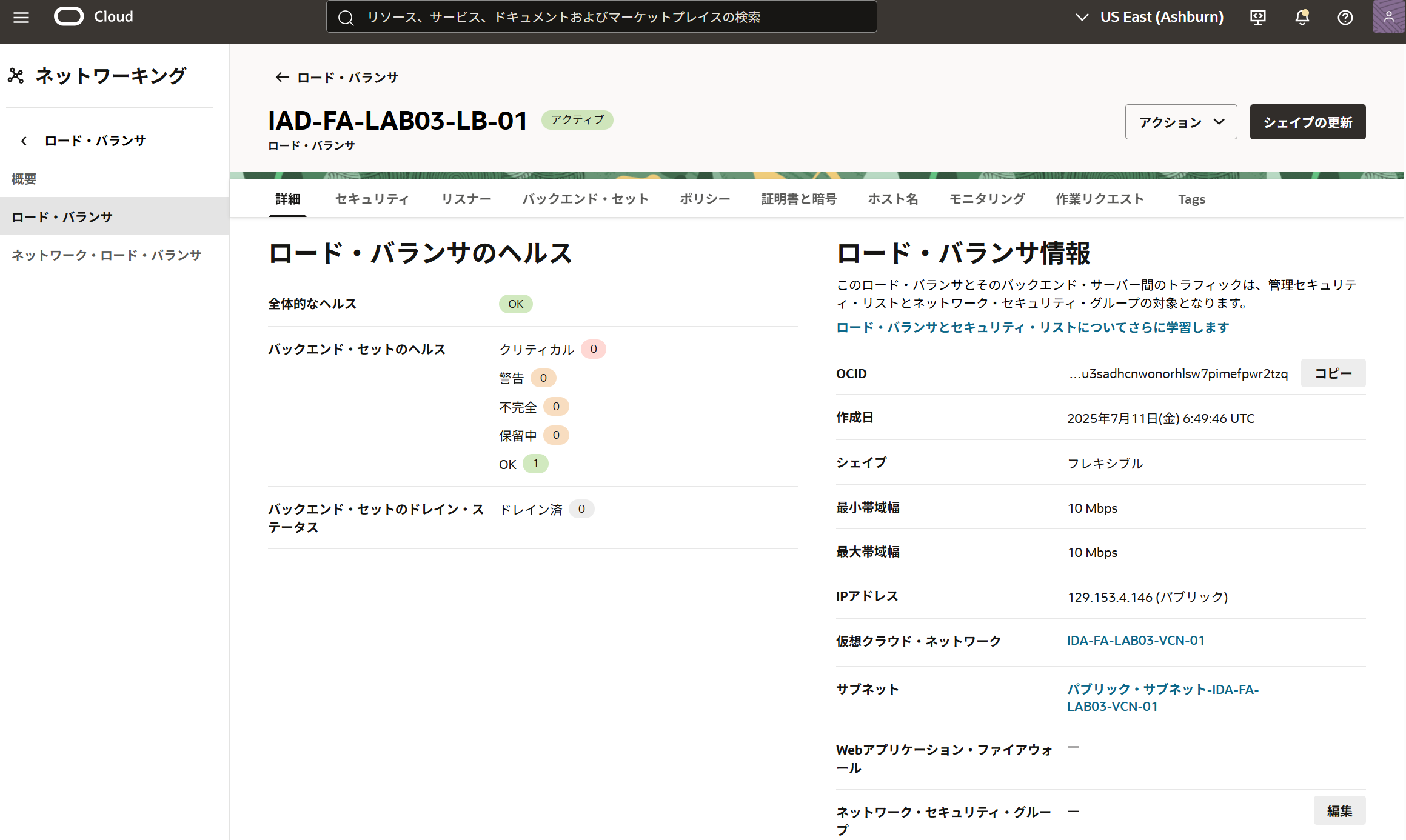Open the user profile avatar
The width and height of the screenshot is (1406, 840).
pos(1388,16)
